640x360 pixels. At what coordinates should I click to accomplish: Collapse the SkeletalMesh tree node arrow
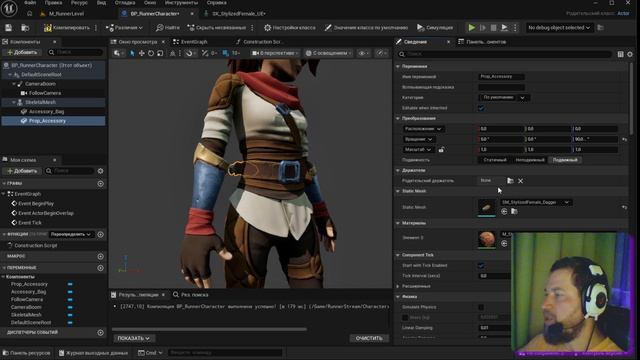14,102
